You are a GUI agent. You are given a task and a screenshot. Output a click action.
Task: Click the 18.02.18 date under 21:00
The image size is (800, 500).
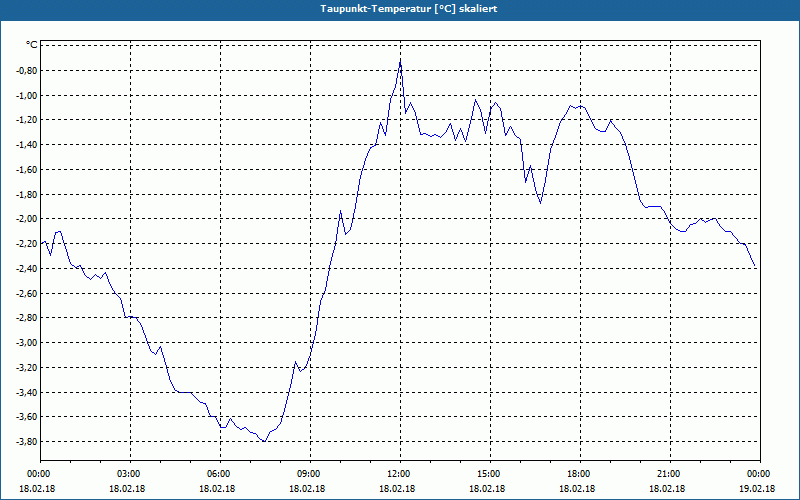667,489
